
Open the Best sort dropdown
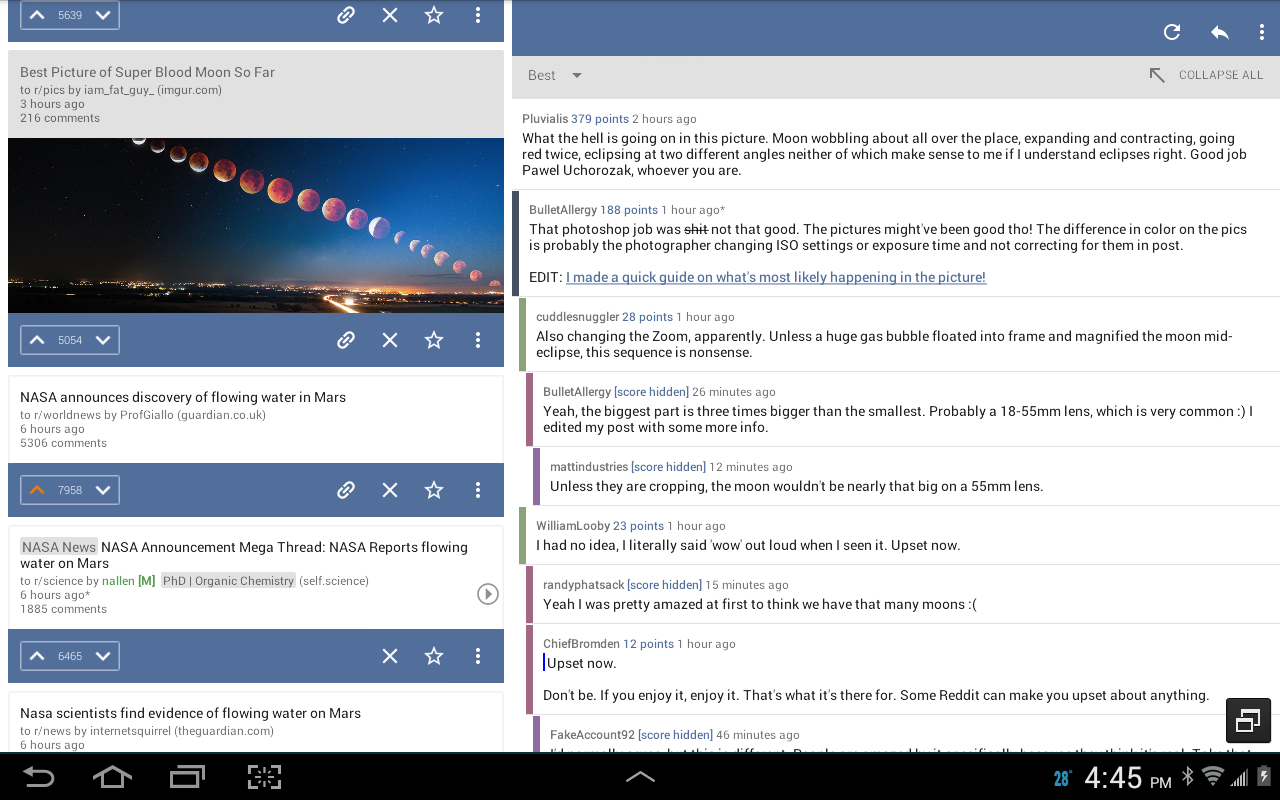[x=555, y=75]
